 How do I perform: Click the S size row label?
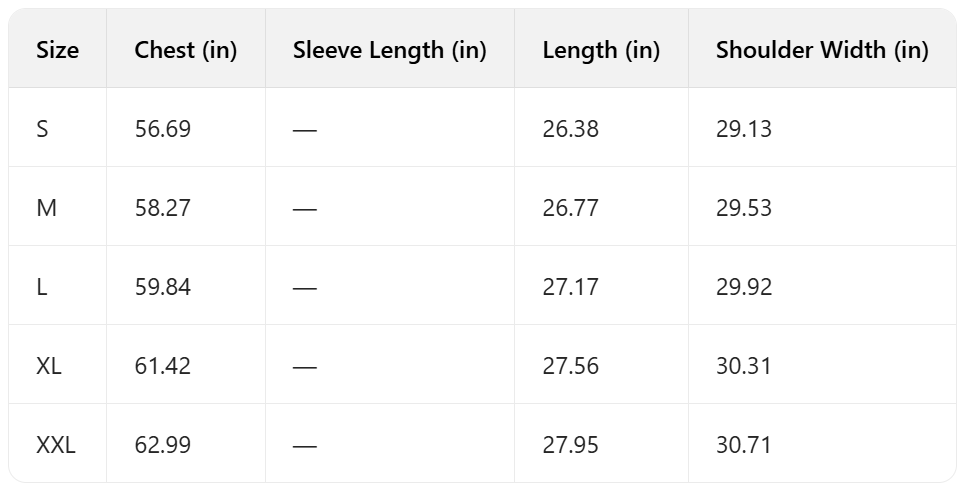click(x=42, y=129)
